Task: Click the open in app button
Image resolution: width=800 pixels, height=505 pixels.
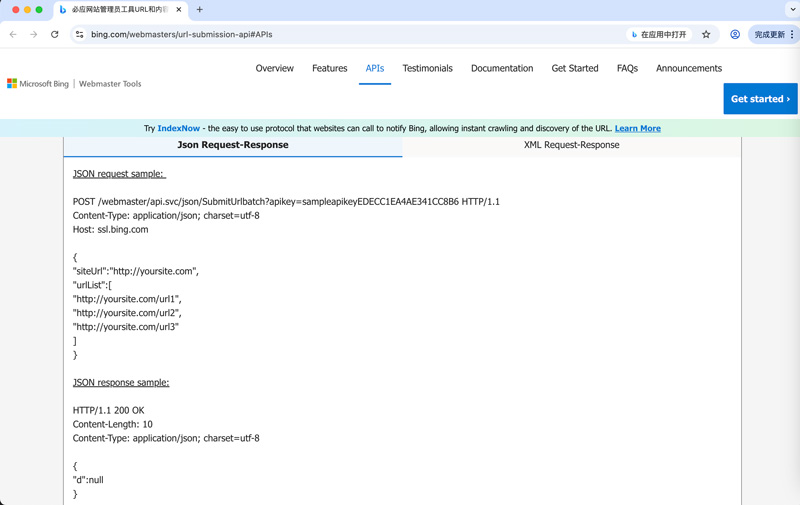Action: (659, 34)
